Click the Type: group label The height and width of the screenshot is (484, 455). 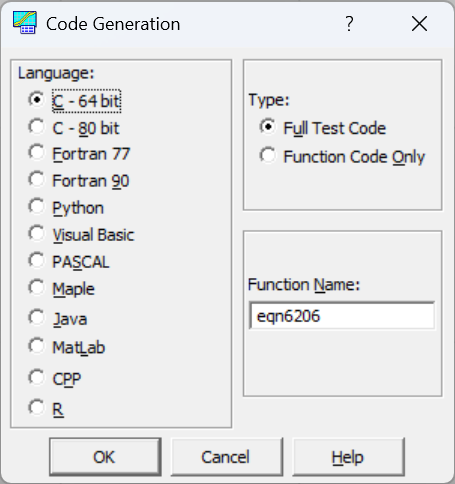click(x=269, y=100)
